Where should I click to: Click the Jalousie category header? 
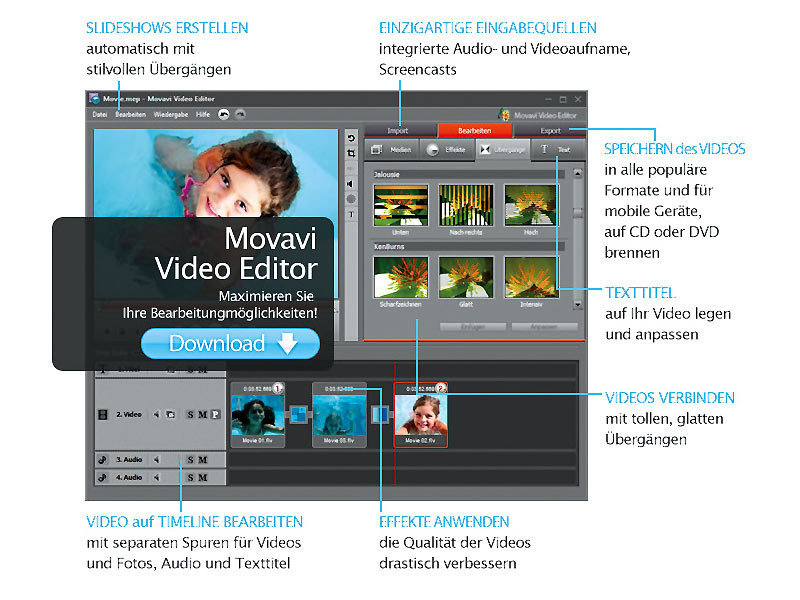tap(468, 174)
